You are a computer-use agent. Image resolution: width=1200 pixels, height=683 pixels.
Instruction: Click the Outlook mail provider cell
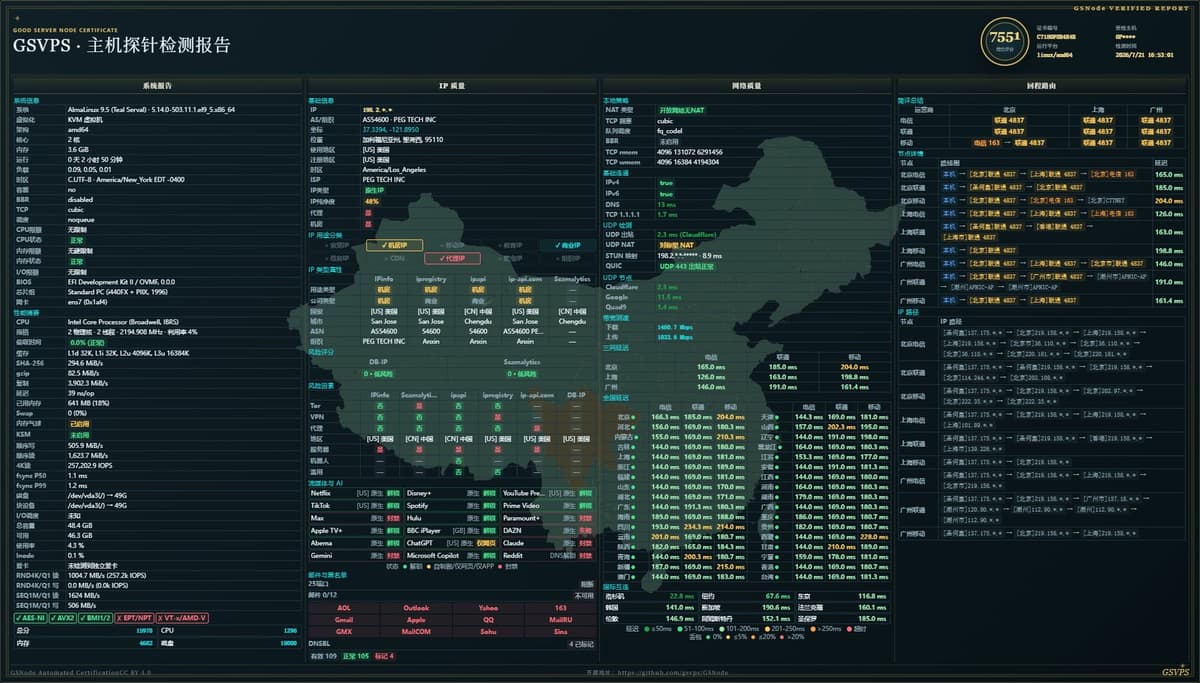416,608
